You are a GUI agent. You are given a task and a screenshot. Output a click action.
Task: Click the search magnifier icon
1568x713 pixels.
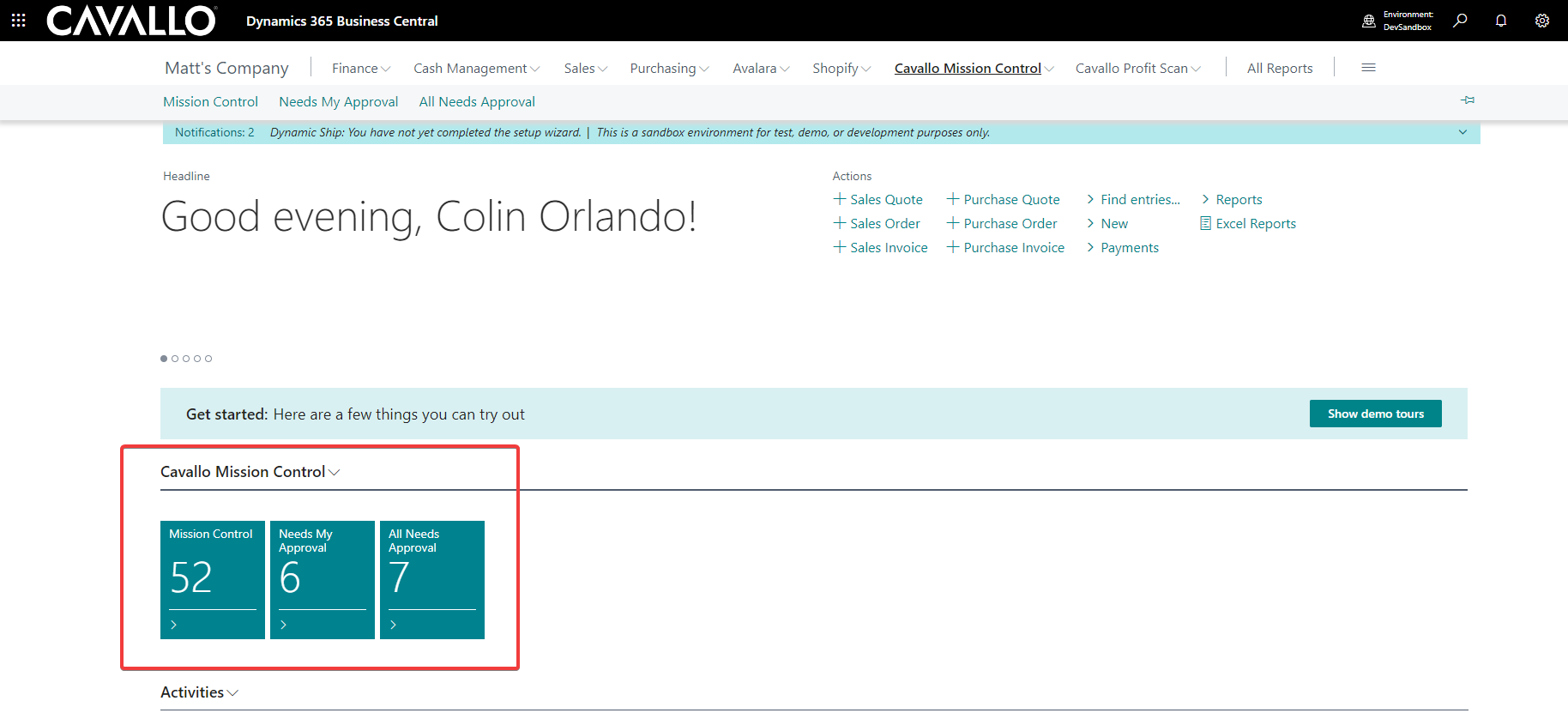[1460, 21]
